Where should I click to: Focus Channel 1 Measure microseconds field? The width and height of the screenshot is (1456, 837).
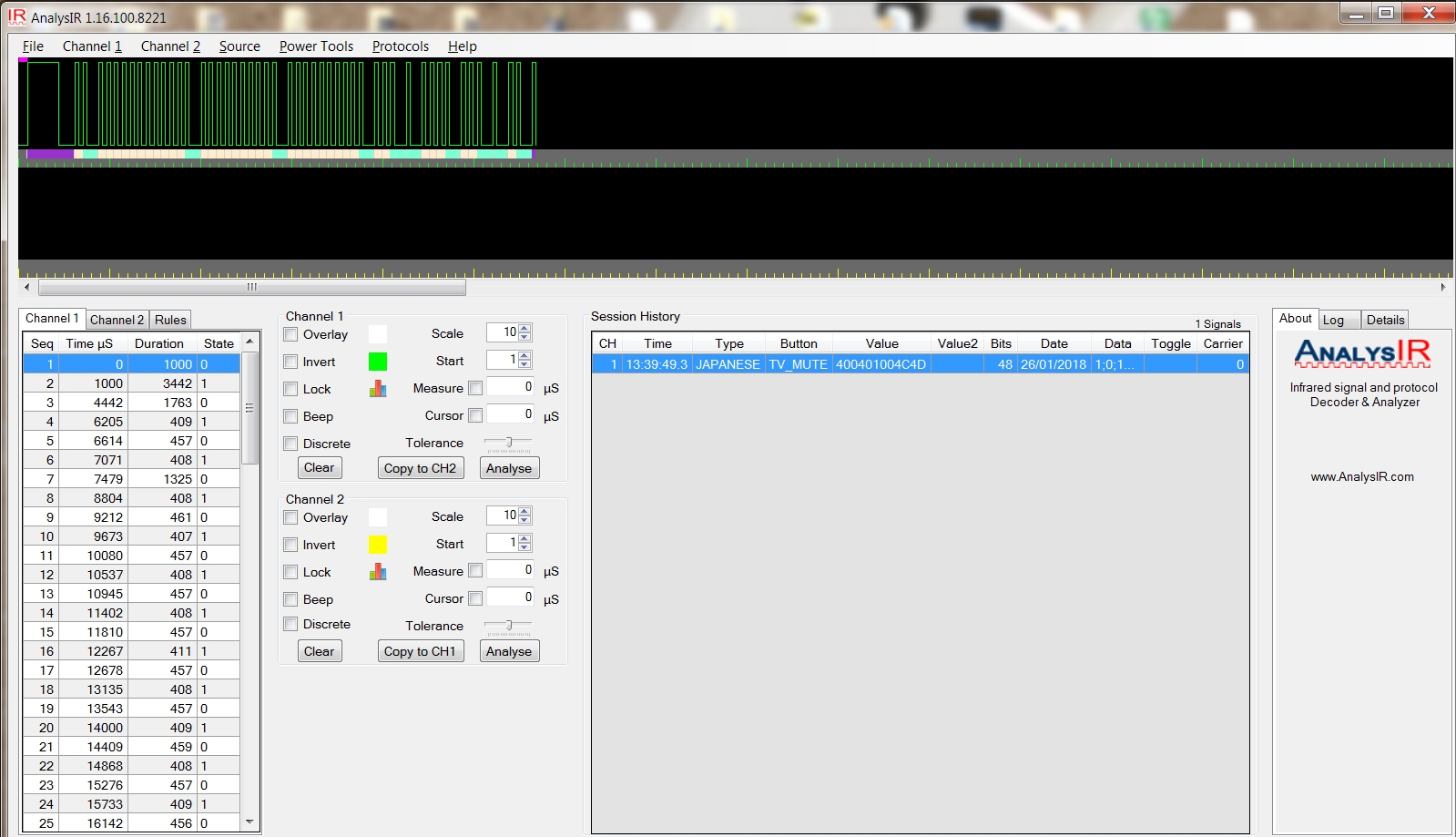click(x=510, y=387)
